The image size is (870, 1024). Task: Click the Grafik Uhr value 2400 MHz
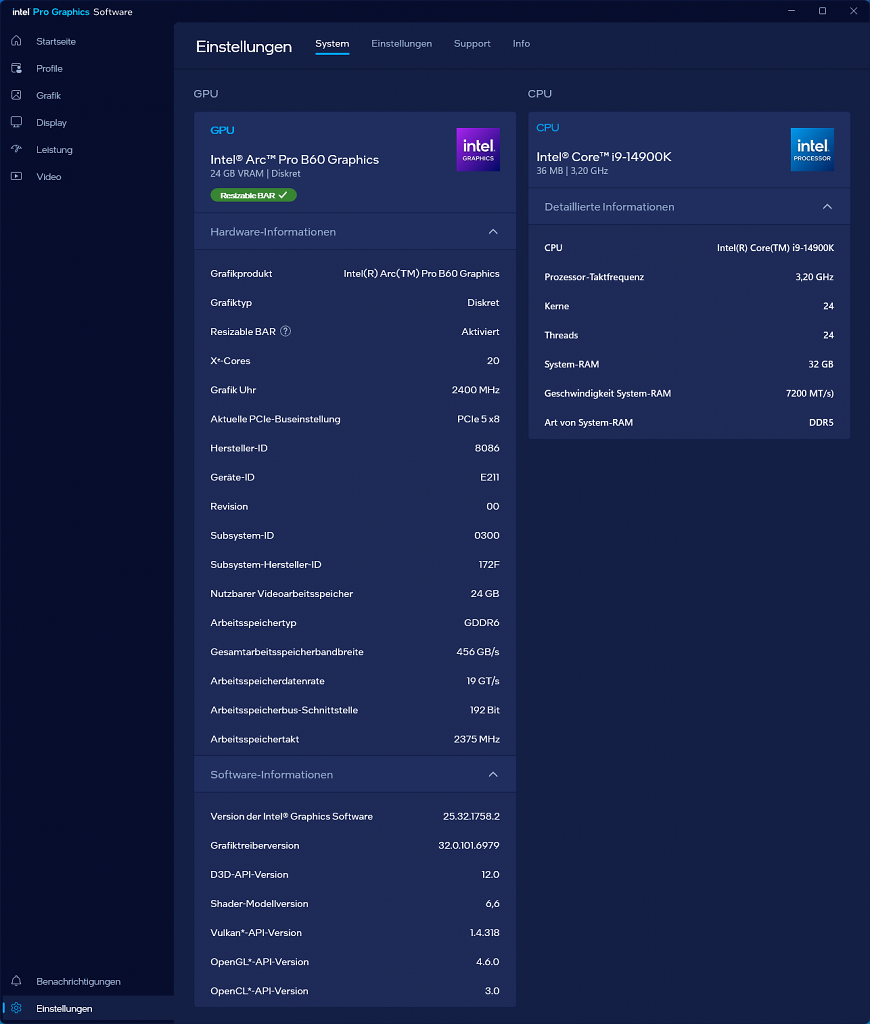point(475,390)
